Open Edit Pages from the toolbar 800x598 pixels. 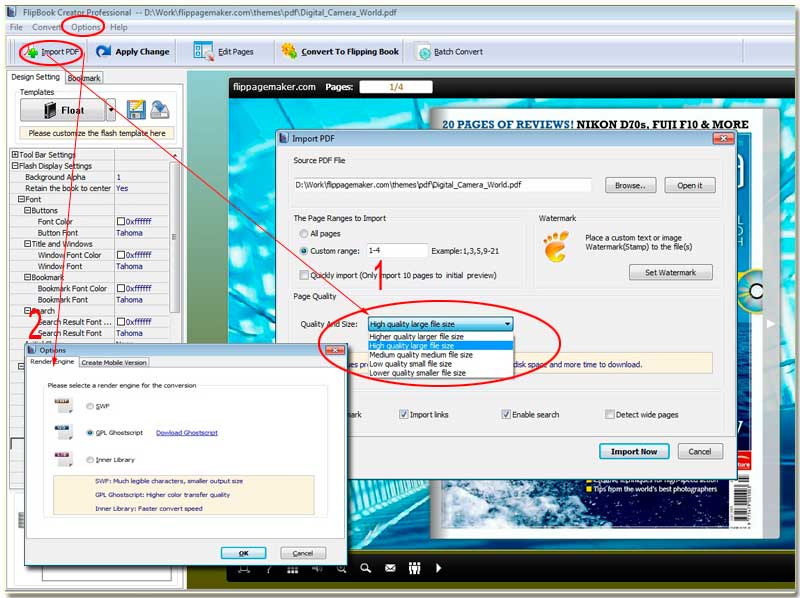click(204, 51)
